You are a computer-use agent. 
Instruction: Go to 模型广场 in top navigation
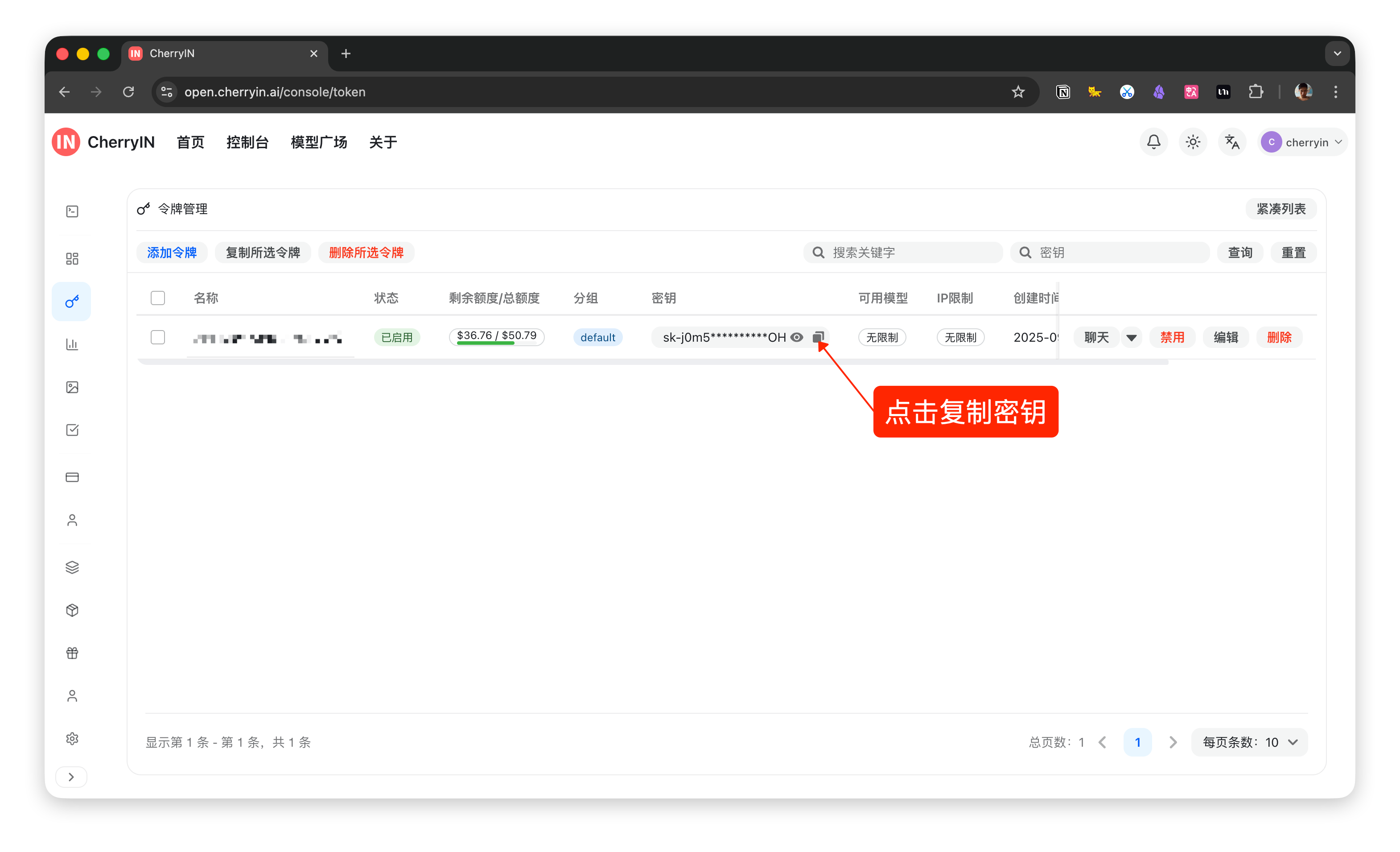(x=319, y=142)
